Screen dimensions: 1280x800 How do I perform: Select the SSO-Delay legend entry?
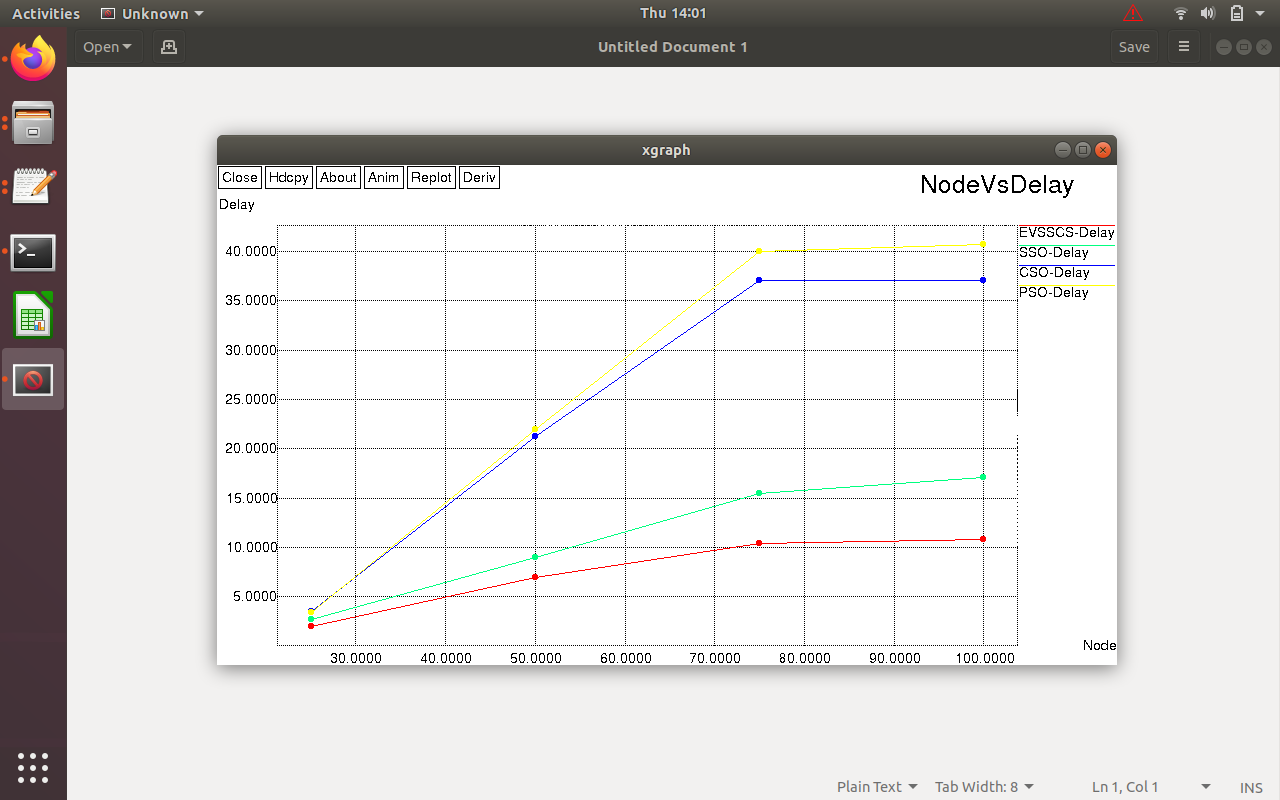pos(1053,253)
